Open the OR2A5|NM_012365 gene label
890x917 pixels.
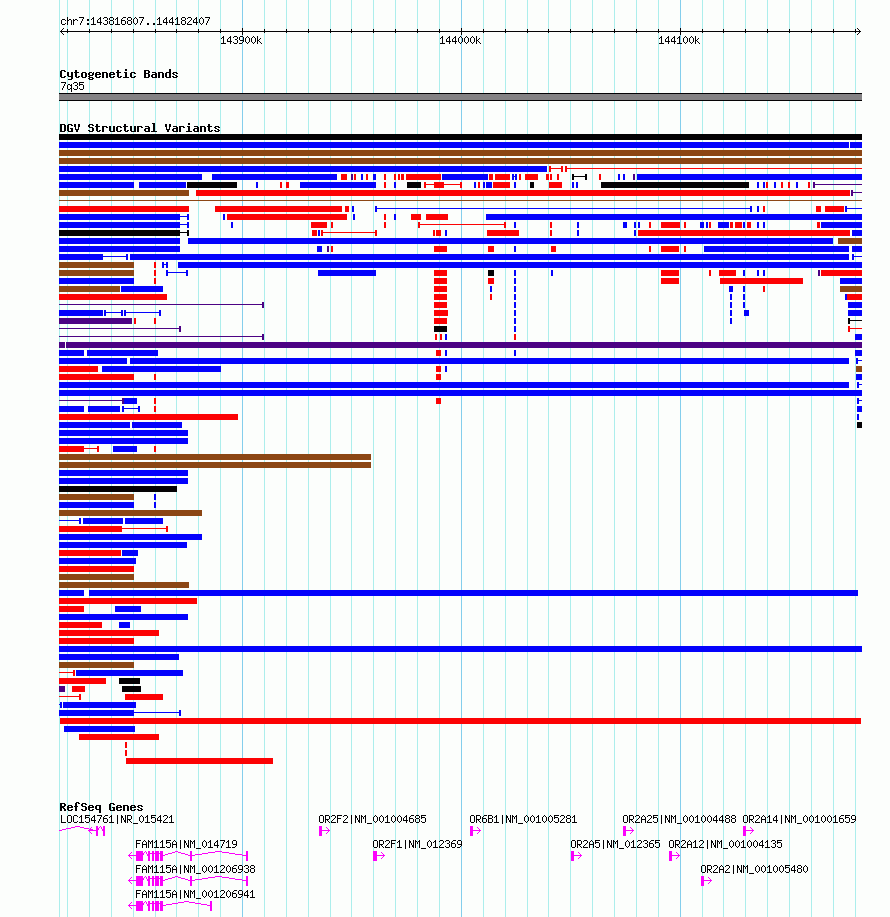tap(615, 844)
